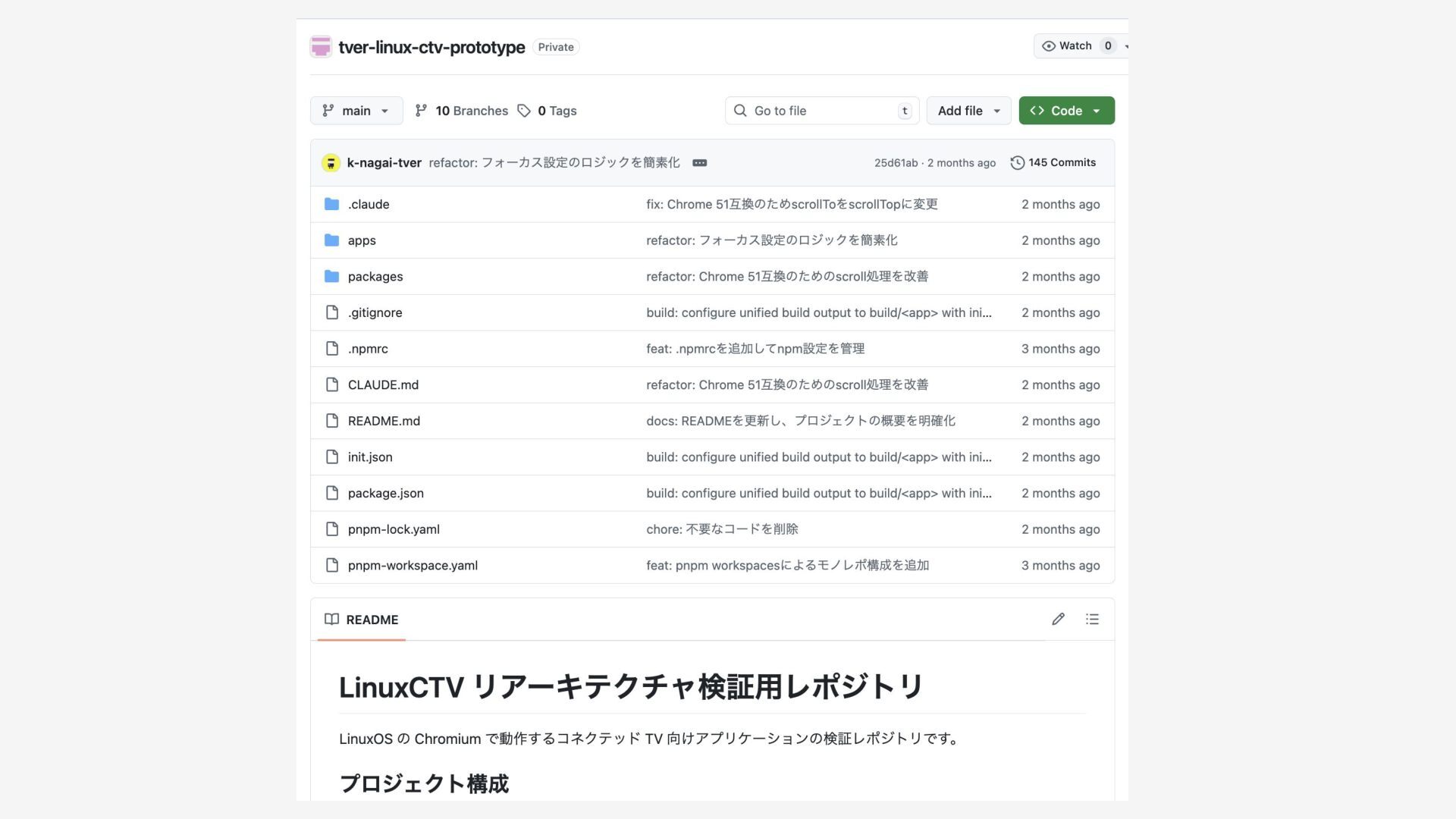Screen dimensions: 1456x819
Task: Open the CLAUDE.md file
Action: (383, 385)
